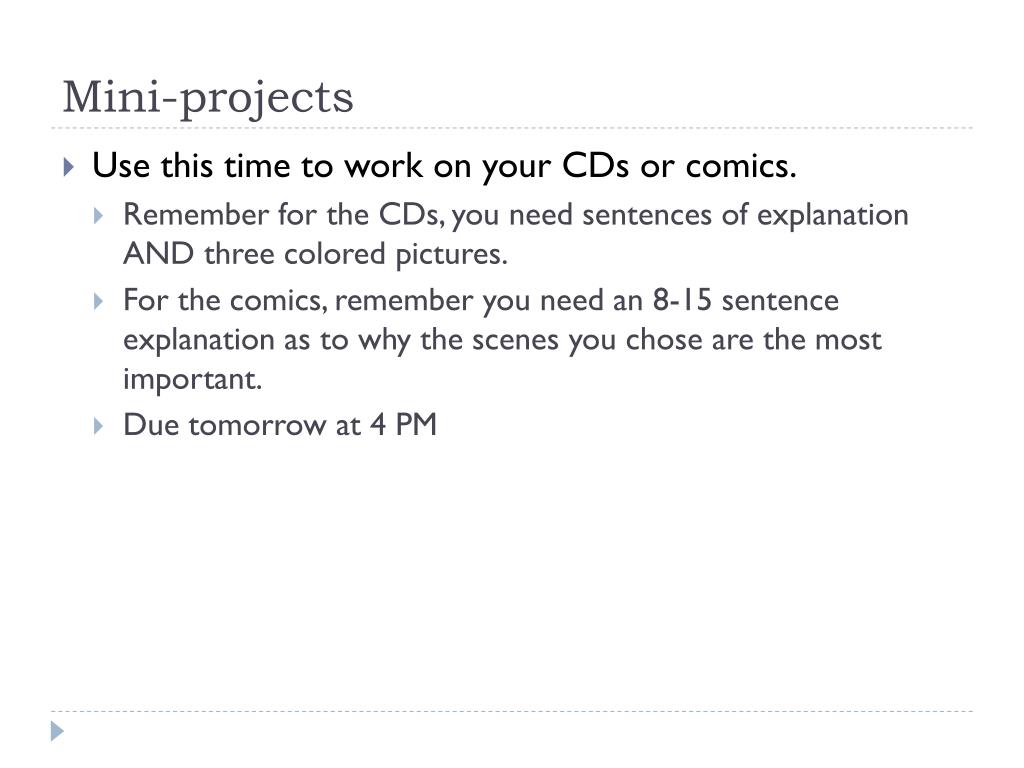
Task: Select the words "are the most"
Action: [797, 340]
